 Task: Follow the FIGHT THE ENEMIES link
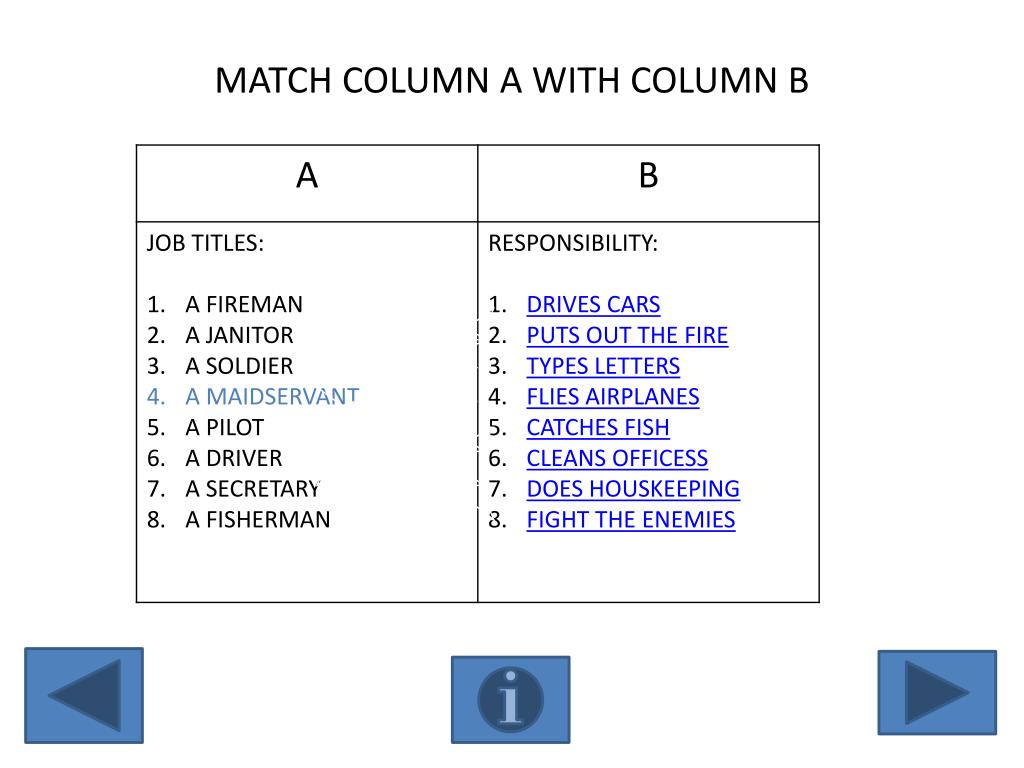pyautogui.click(x=631, y=519)
